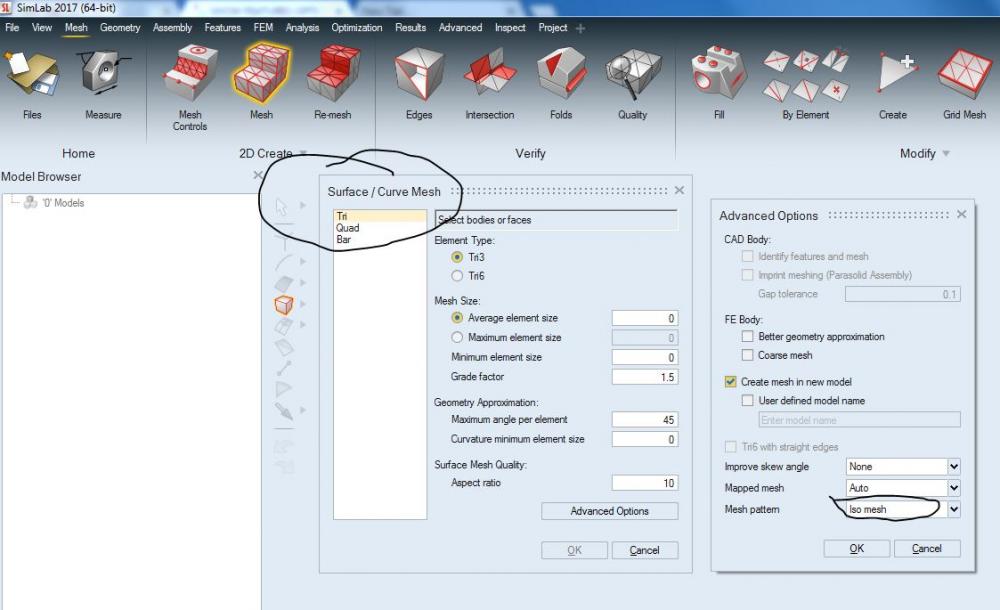Click the Advanced Options button
This screenshot has height=610, width=1000.
click(x=610, y=511)
